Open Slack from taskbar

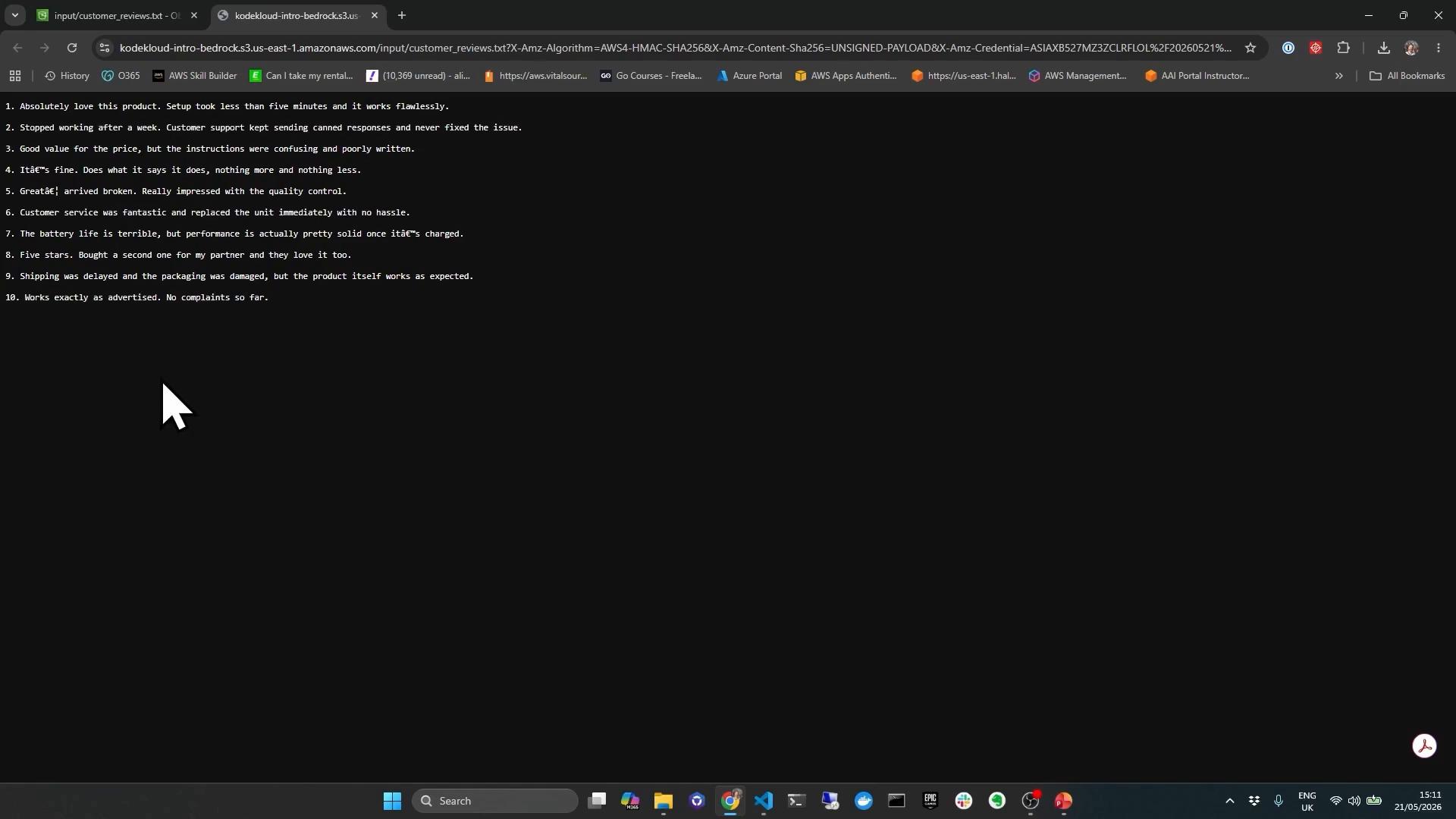[963, 801]
